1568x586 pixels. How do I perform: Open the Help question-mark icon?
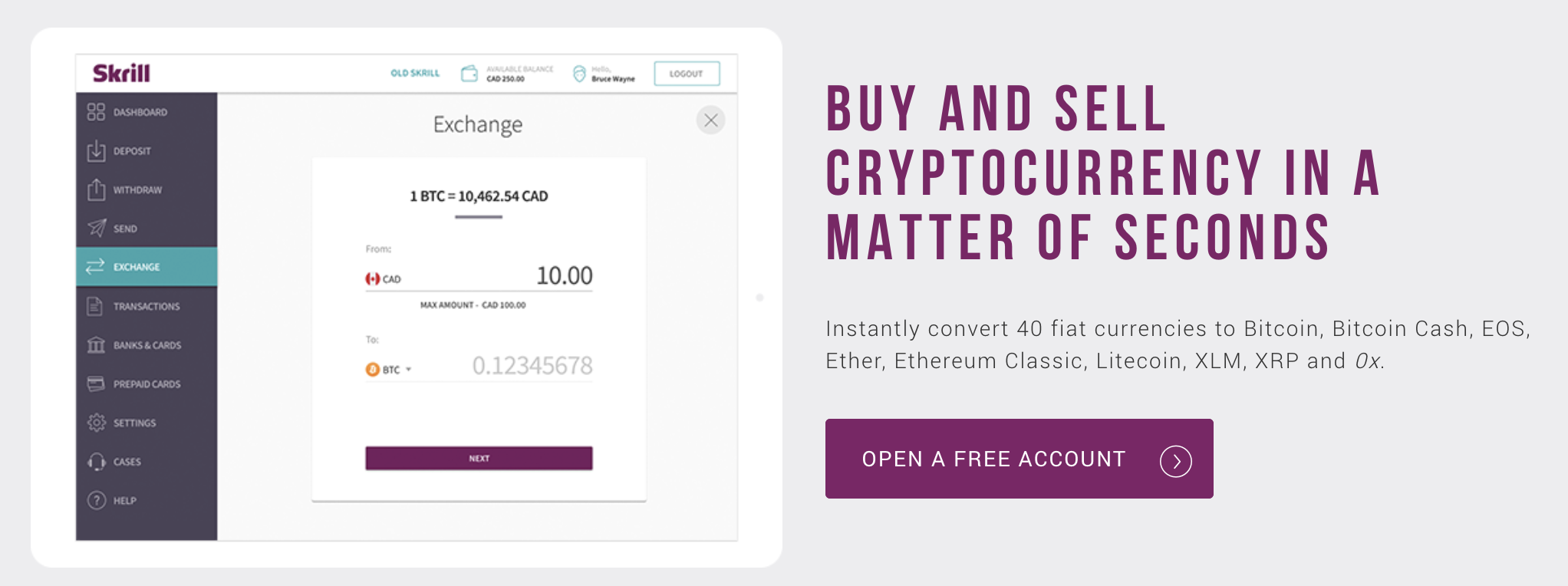click(95, 500)
